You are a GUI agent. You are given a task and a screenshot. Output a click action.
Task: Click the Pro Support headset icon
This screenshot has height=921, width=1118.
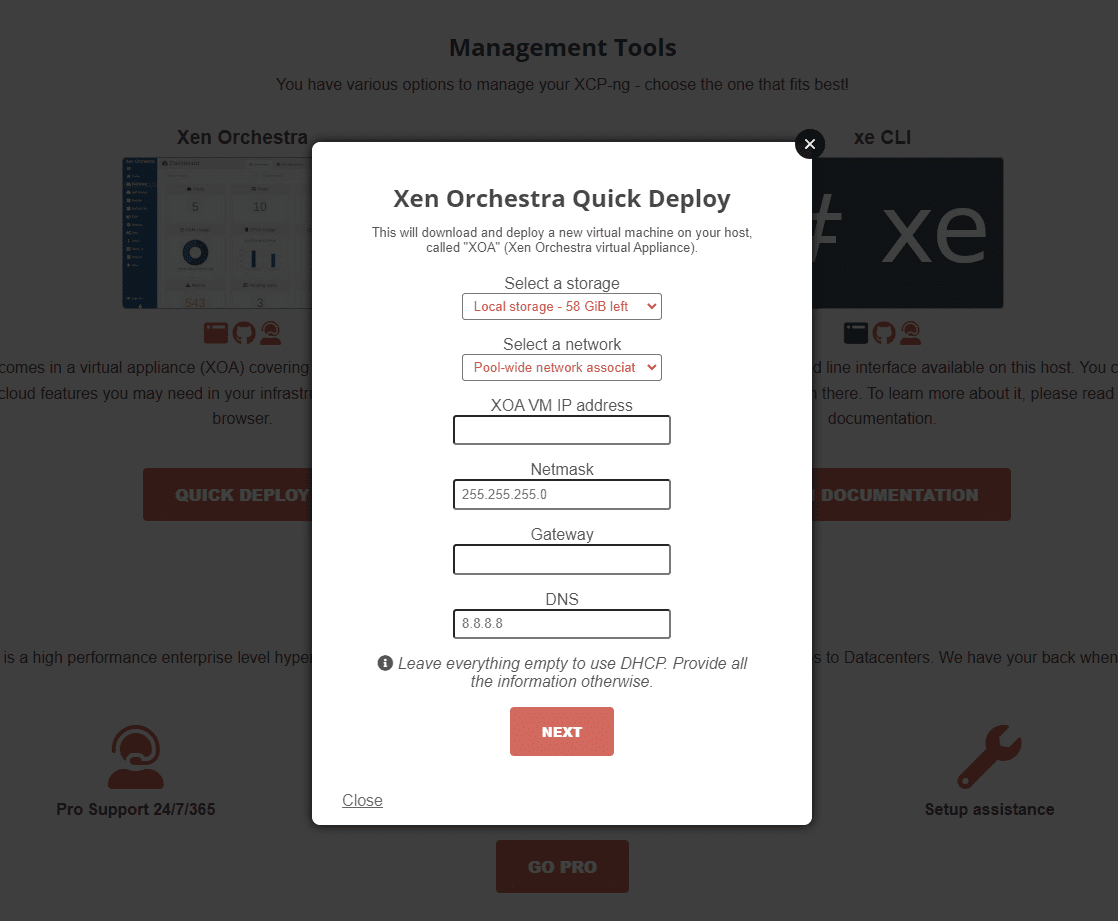[135, 757]
